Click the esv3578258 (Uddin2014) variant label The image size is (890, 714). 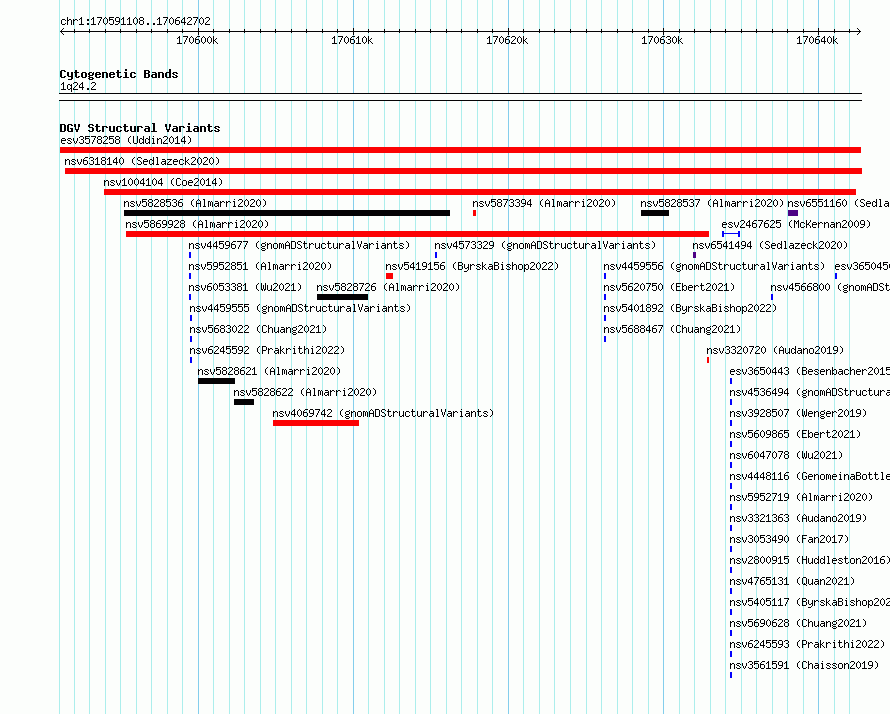pos(126,140)
